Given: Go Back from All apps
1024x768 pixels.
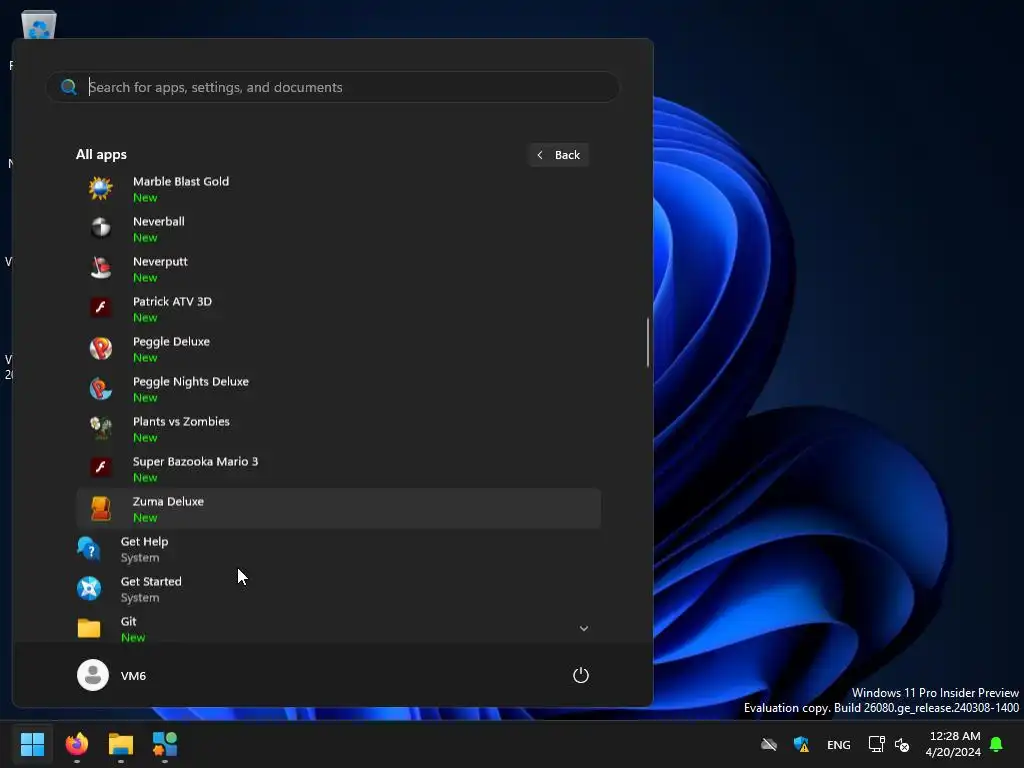Looking at the screenshot, I should [x=559, y=155].
